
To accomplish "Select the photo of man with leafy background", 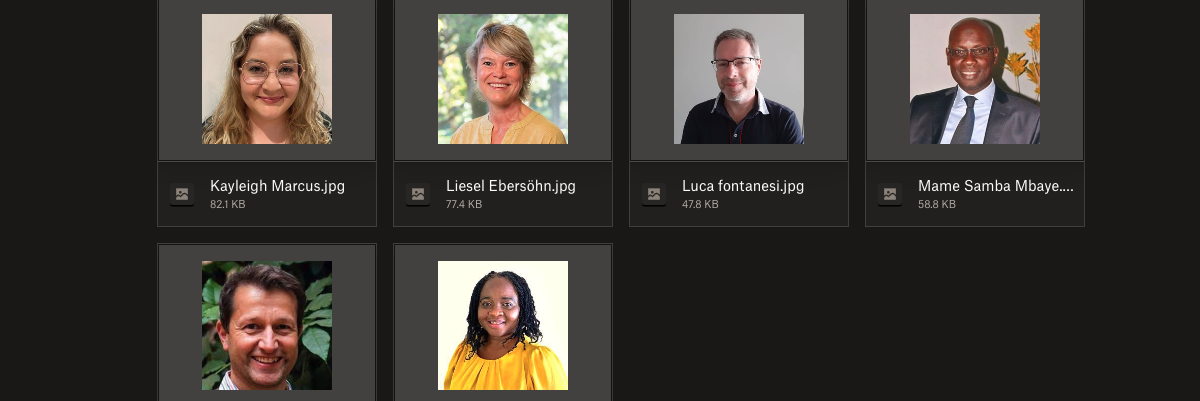I will (x=267, y=325).
